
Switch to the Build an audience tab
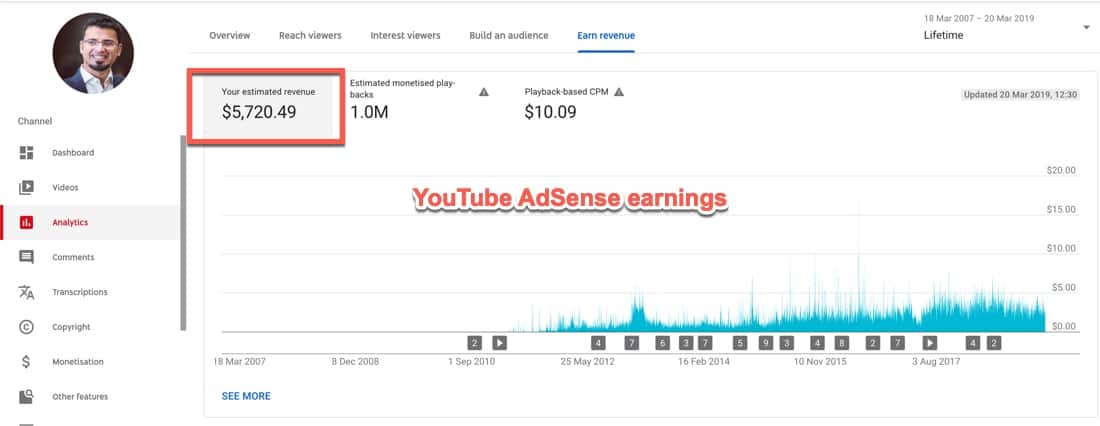(x=509, y=35)
